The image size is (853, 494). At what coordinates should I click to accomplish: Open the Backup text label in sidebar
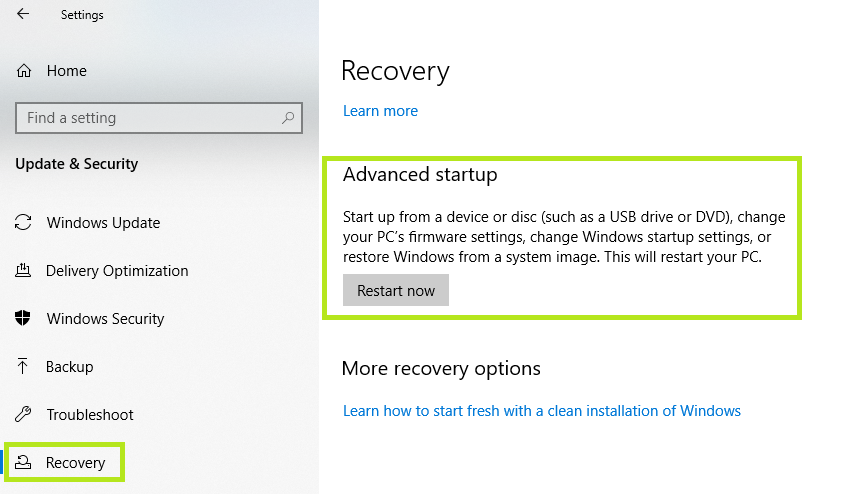pos(69,367)
